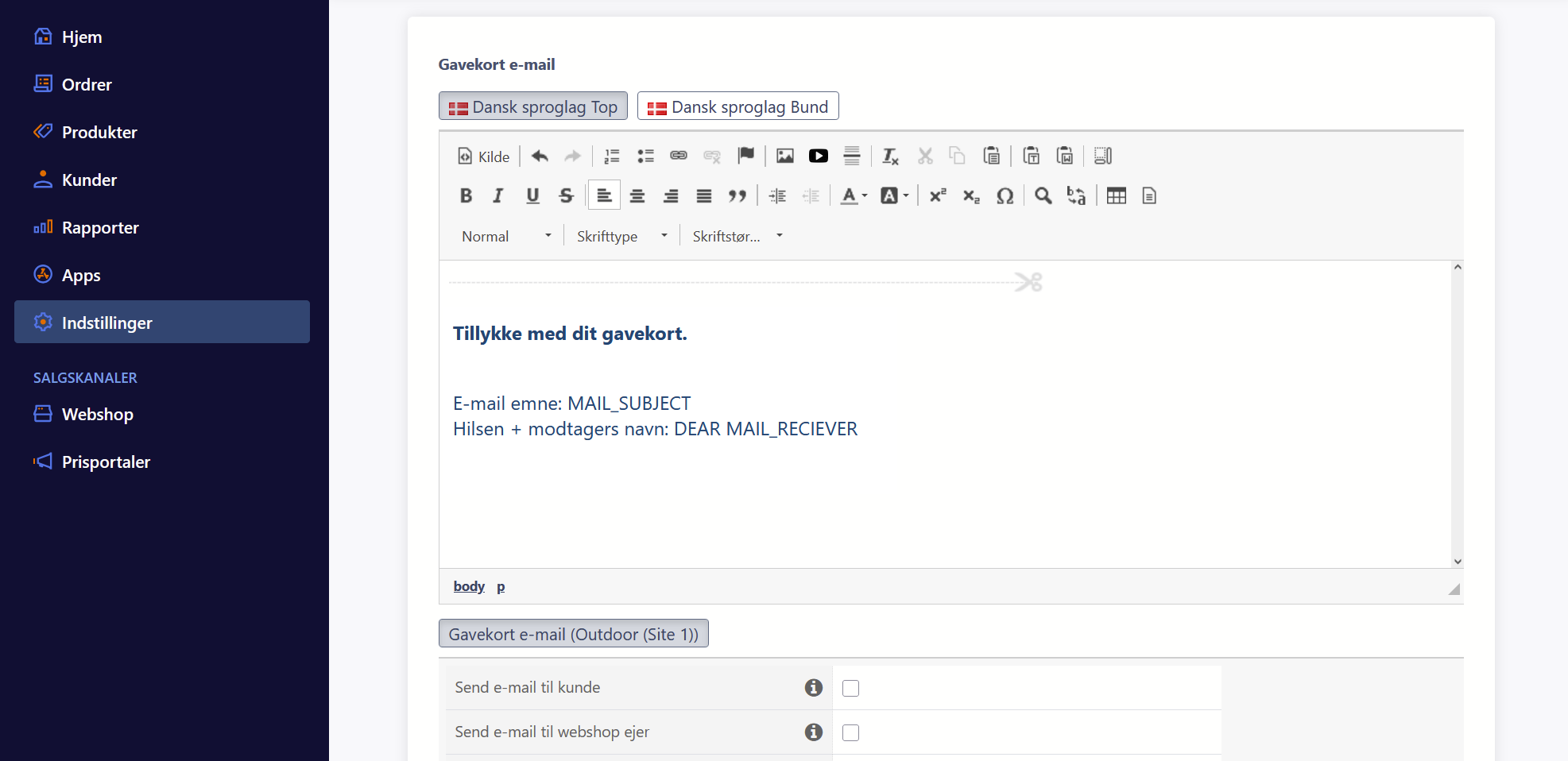The width and height of the screenshot is (1568, 761).
Task: Insert an image using the image icon
Action: 784,156
